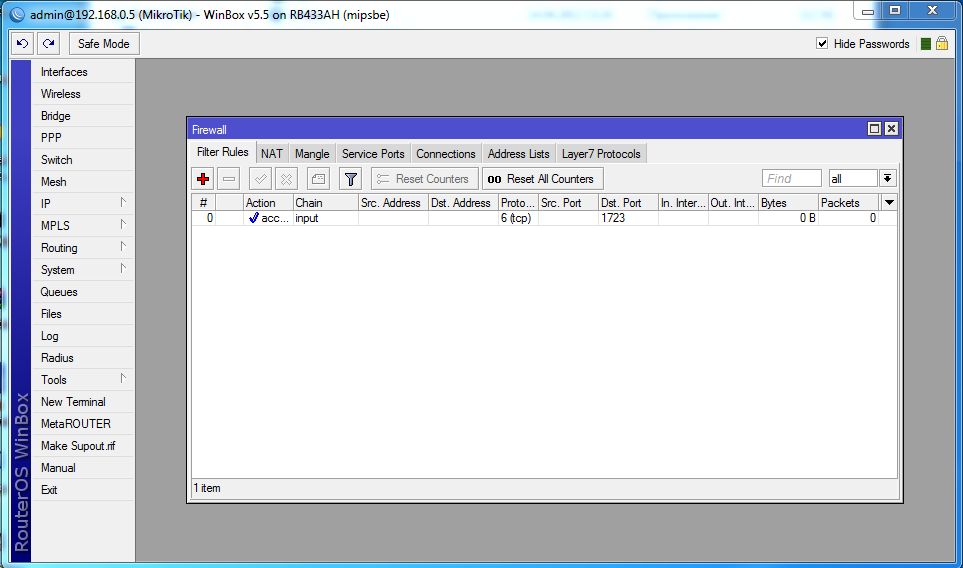The image size is (963, 568).
Task: Click the minus remove rule icon
Action: (x=229, y=179)
